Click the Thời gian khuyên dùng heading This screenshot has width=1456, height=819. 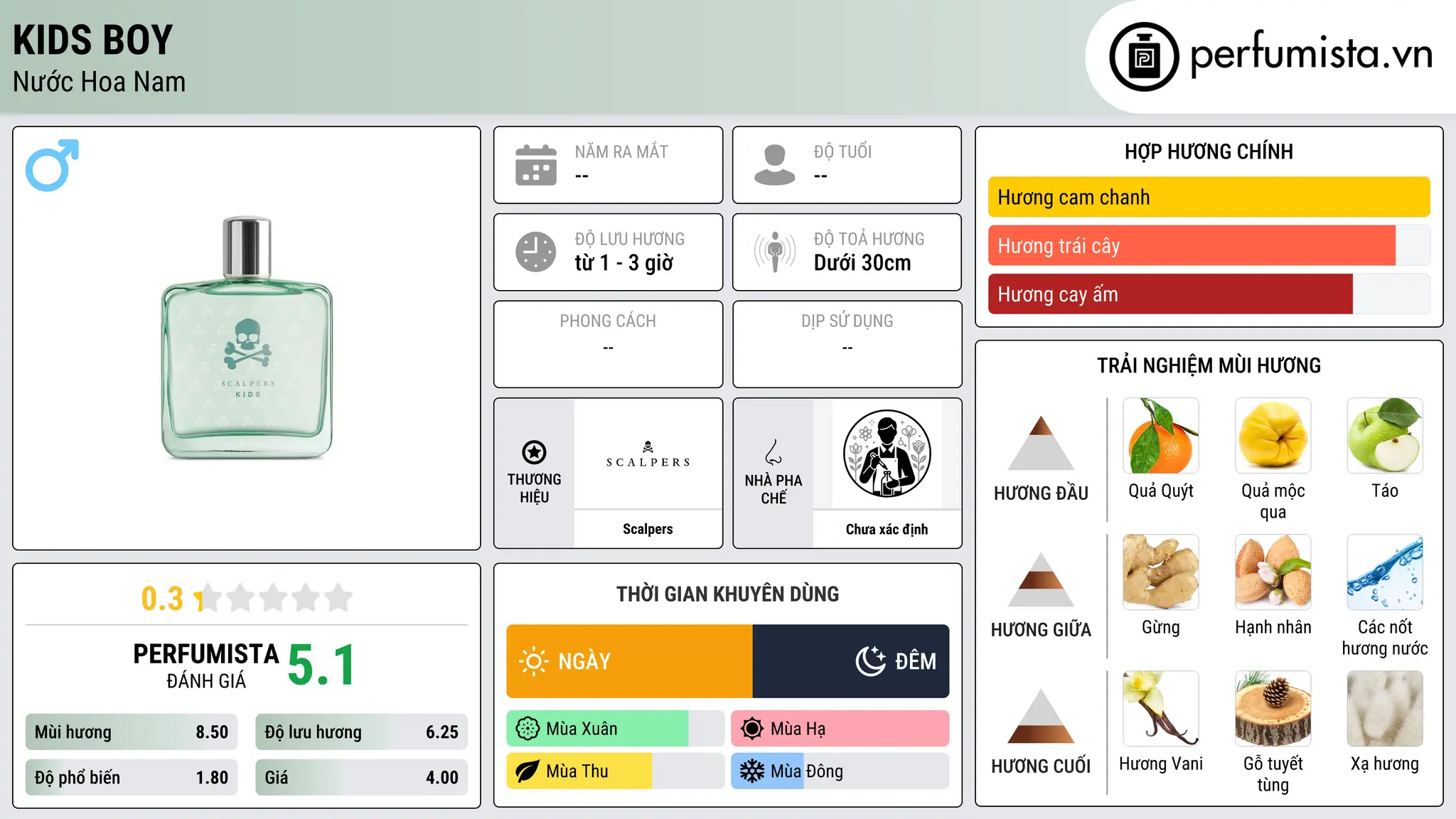pyautogui.click(x=728, y=594)
